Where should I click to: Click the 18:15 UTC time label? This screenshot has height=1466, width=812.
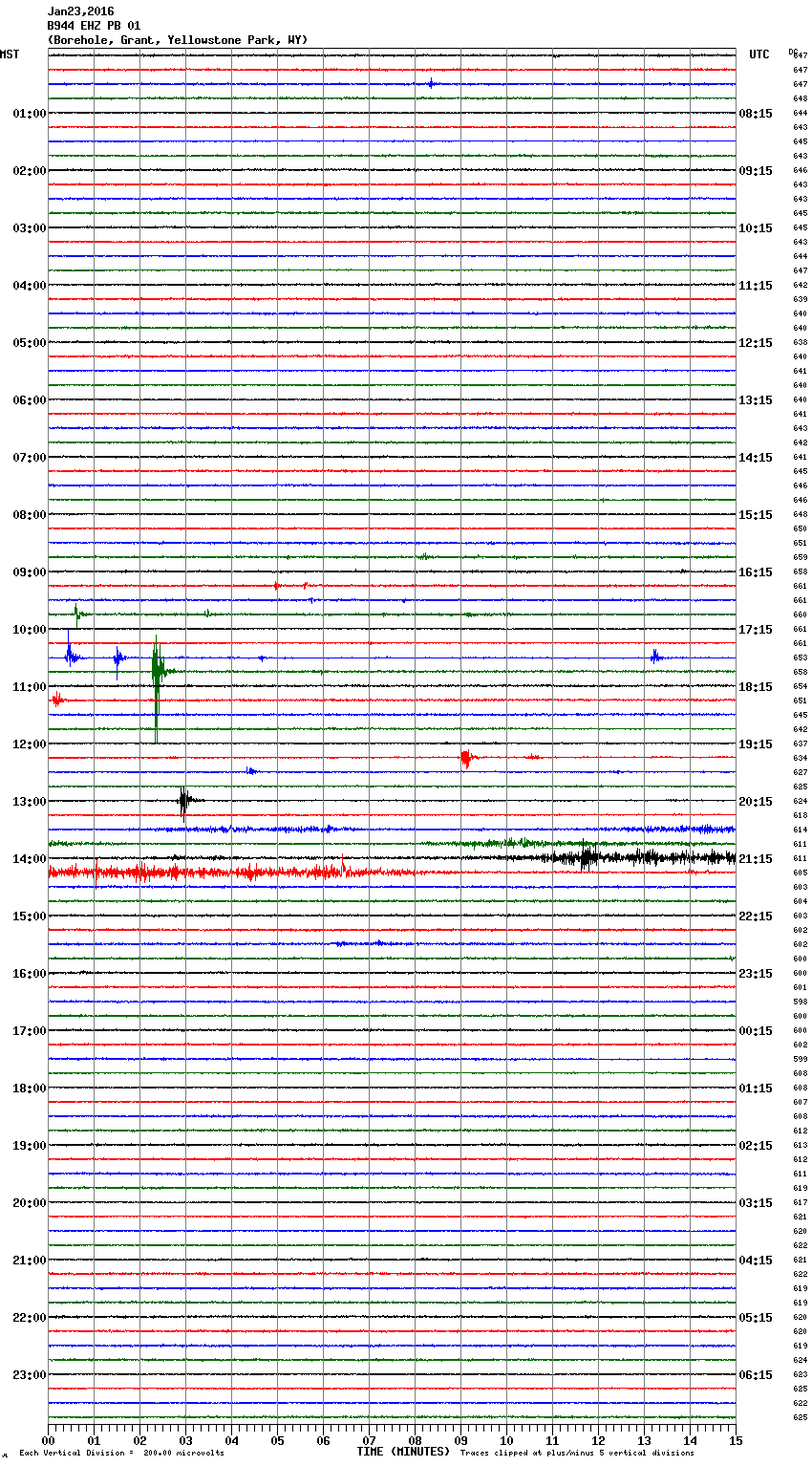pyautogui.click(x=756, y=687)
